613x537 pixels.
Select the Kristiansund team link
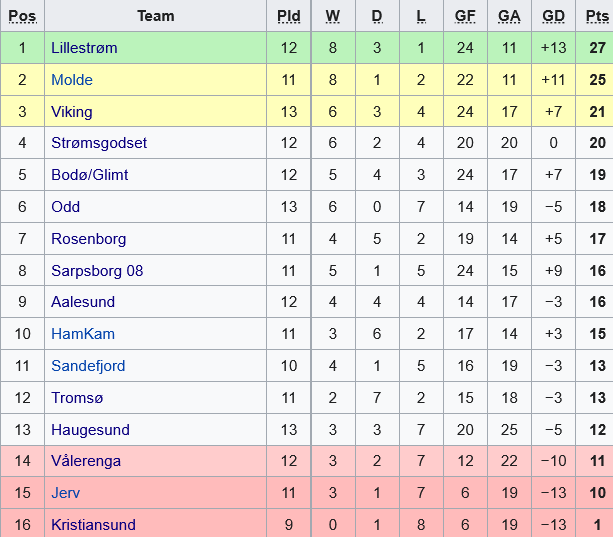click(93, 525)
